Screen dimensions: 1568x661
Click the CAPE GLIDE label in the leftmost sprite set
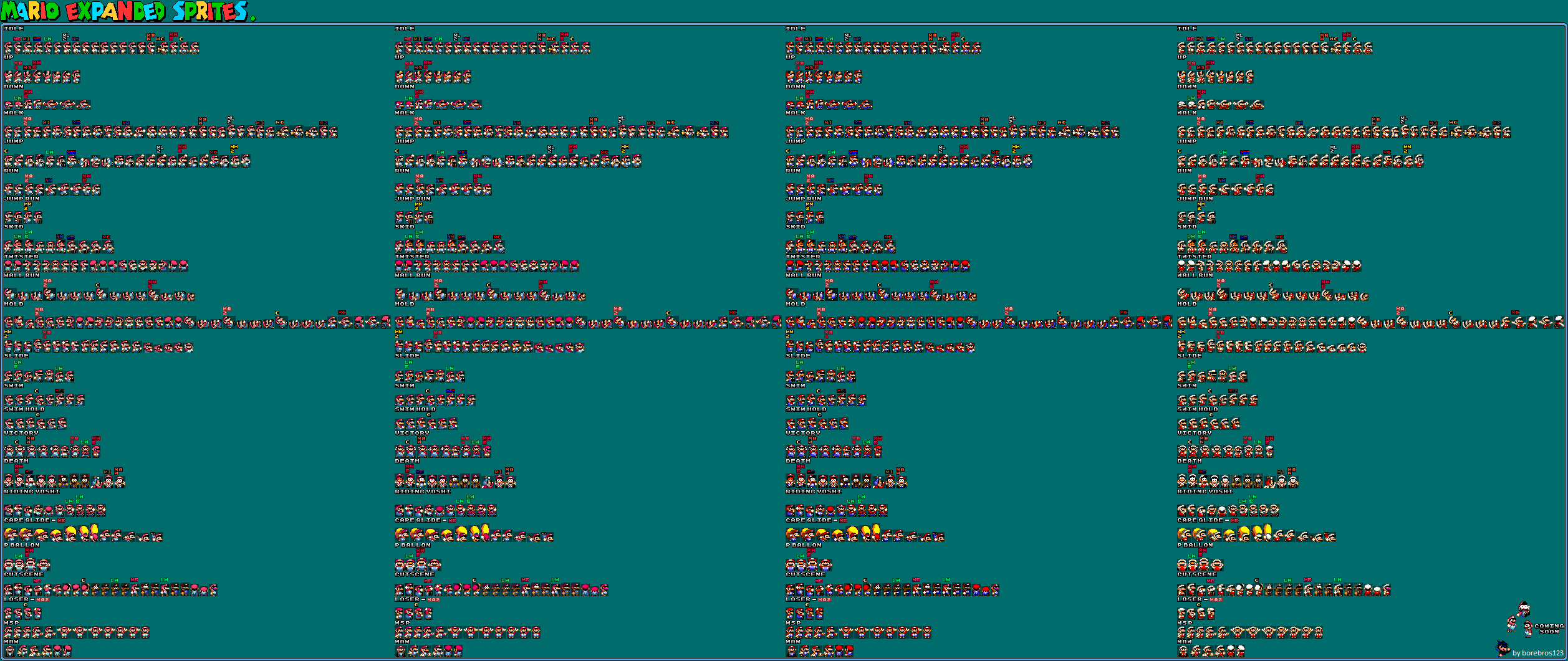27,520
